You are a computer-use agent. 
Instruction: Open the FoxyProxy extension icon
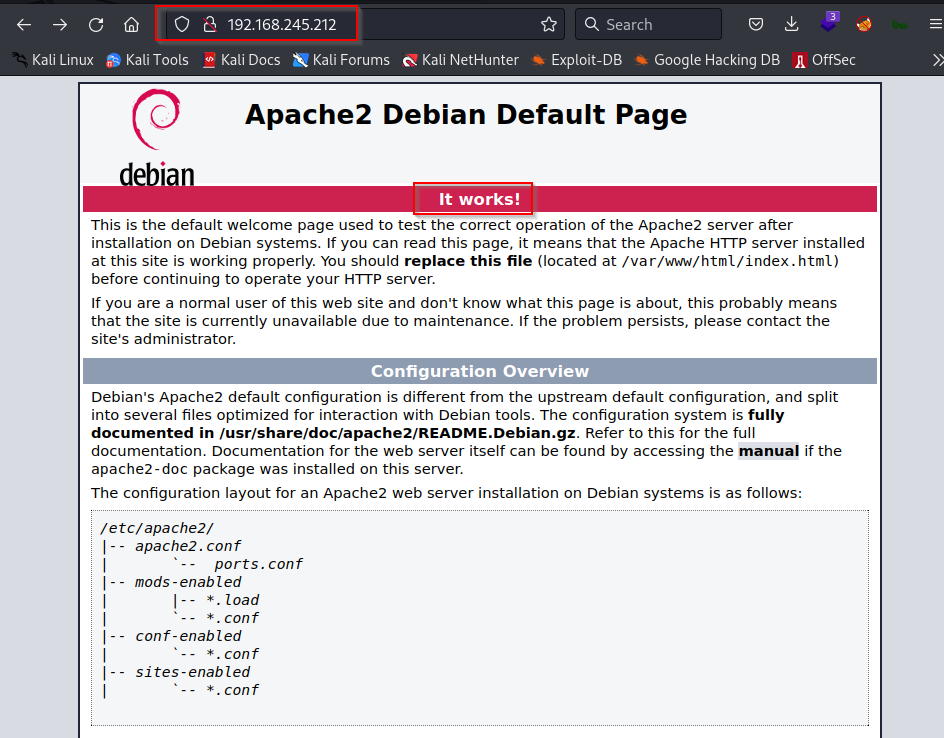tap(864, 25)
